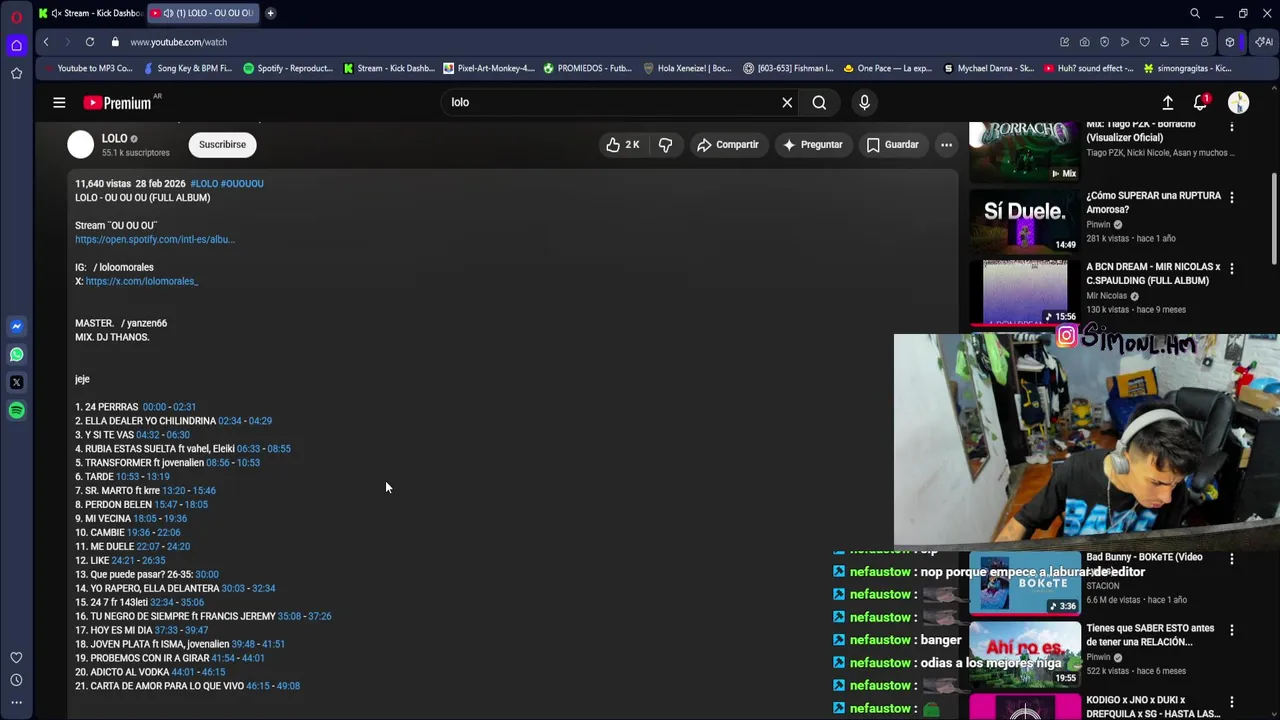Viewport: 1280px width, 720px height.
Task: Open X Twitter in Opera sidebar
Action: (16, 382)
